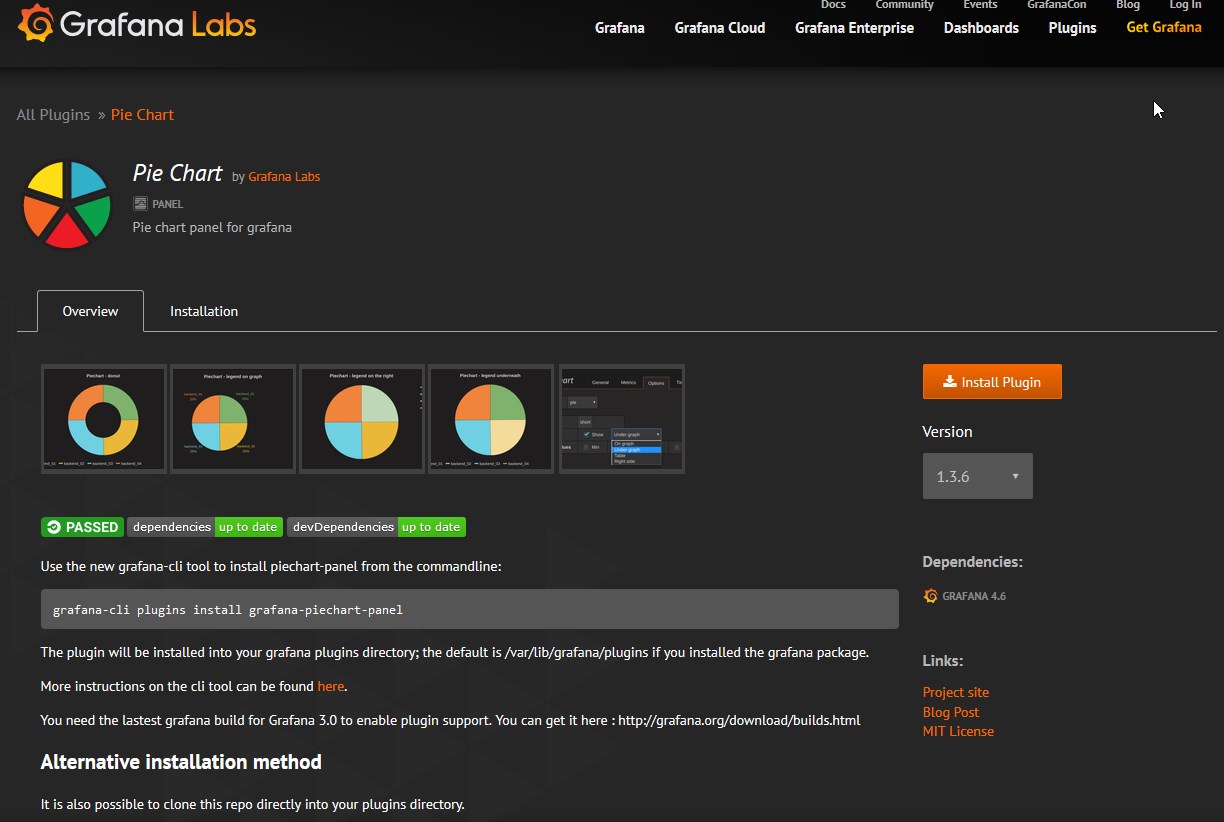Open the Dashboards menu item
This screenshot has height=822, width=1224.
pyautogui.click(x=981, y=28)
